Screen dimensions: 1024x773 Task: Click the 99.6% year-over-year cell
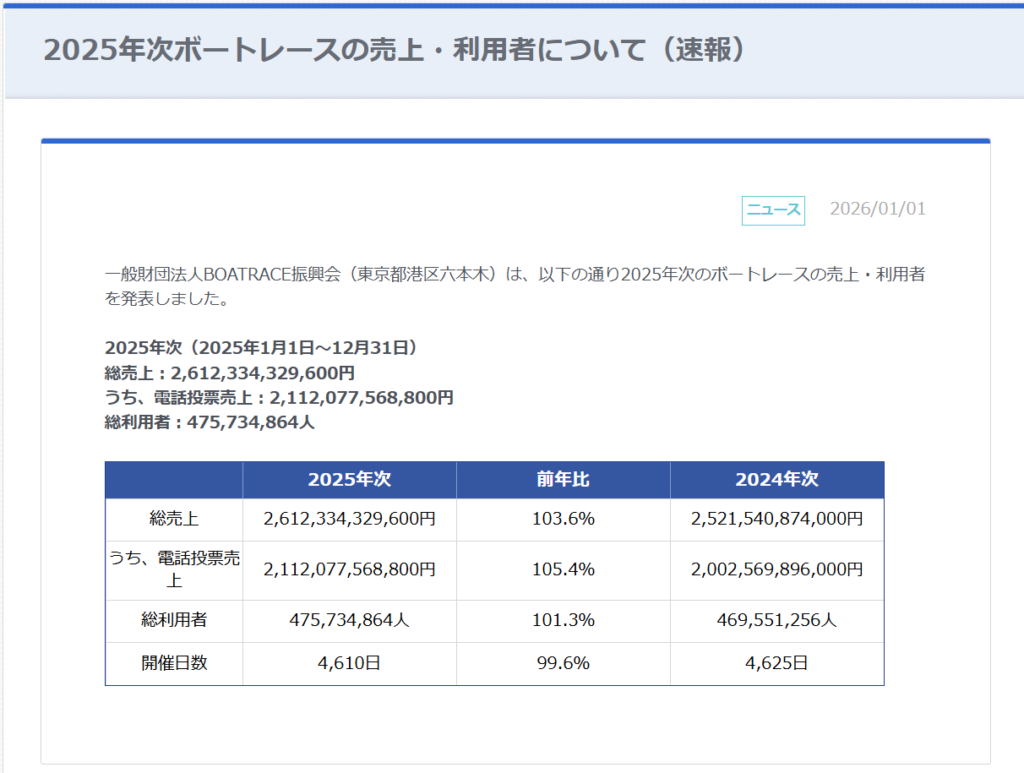click(563, 663)
